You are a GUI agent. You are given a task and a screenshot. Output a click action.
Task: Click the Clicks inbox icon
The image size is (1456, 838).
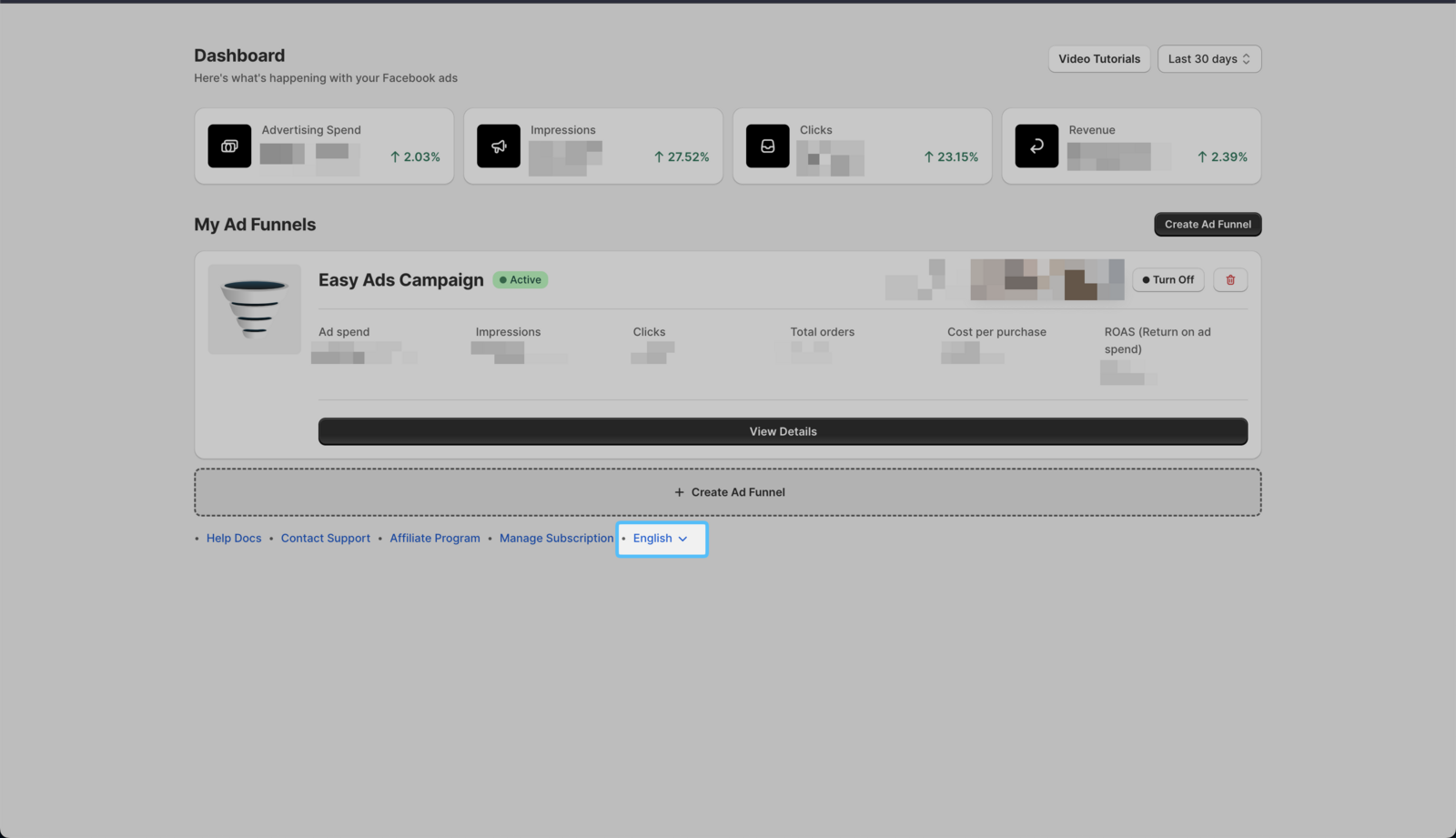click(768, 146)
